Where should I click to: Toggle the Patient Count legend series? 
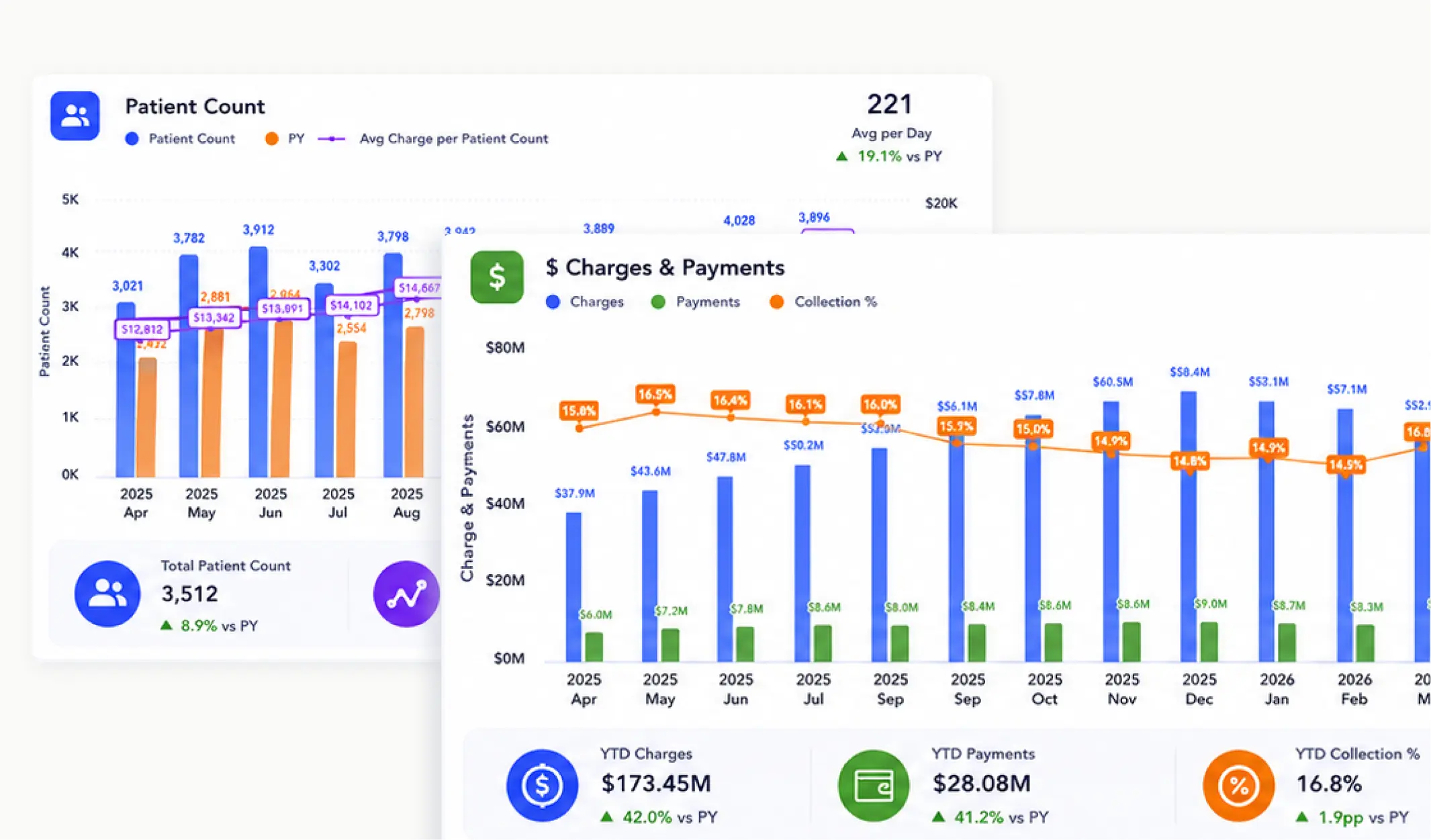(x=180, y=139)
